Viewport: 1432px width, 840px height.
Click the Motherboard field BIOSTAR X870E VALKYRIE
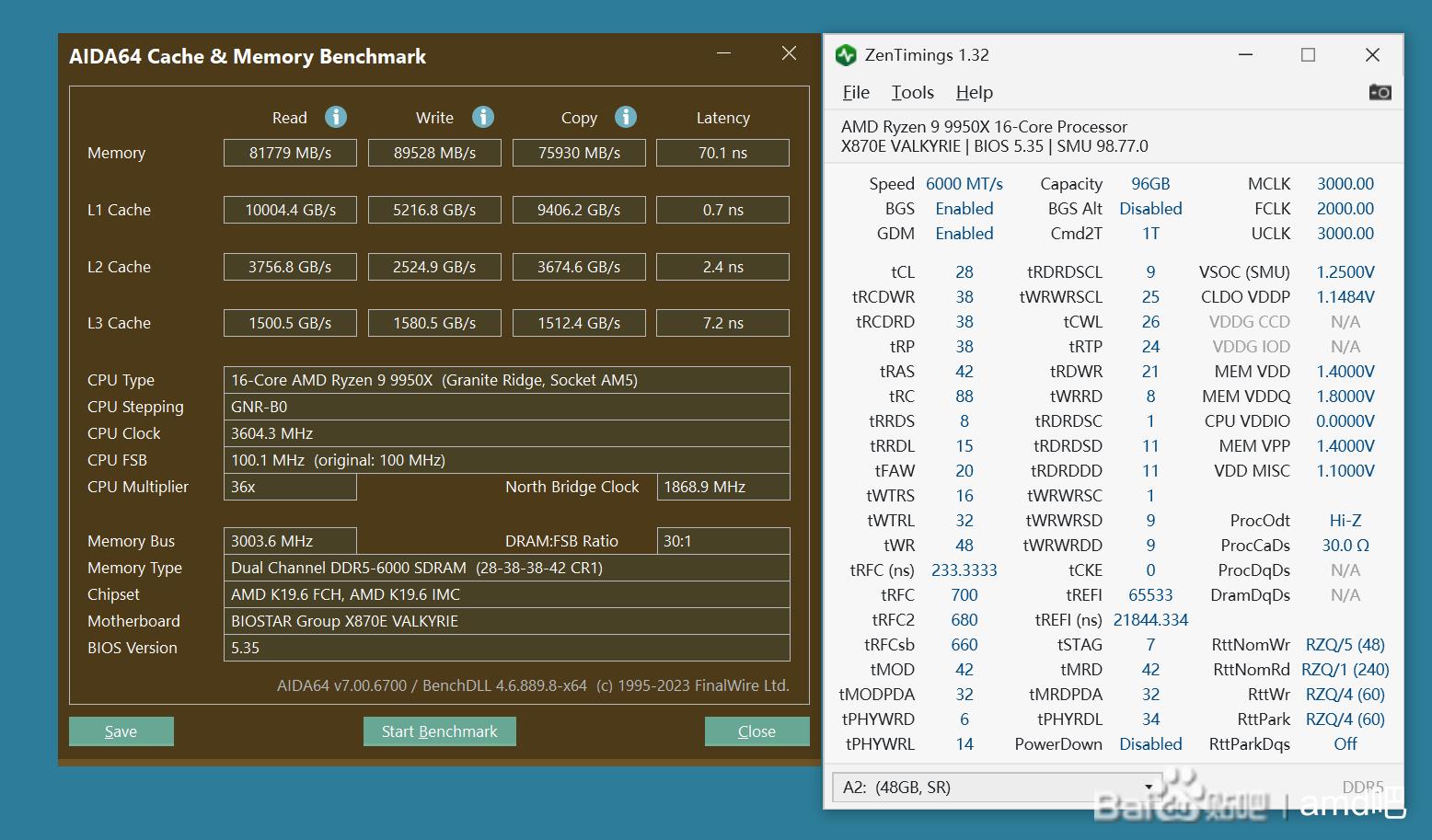(x=506, y=621)
